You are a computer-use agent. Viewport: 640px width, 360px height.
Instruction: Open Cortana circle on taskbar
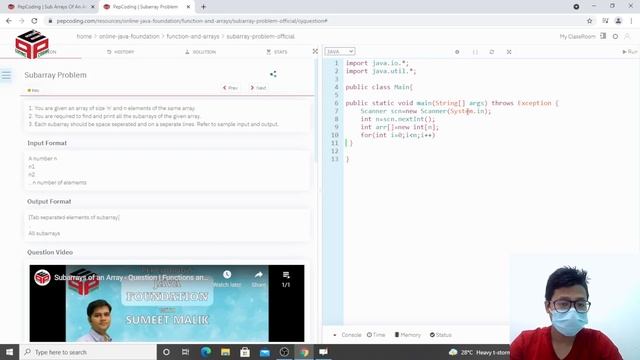tap(166, 352)
